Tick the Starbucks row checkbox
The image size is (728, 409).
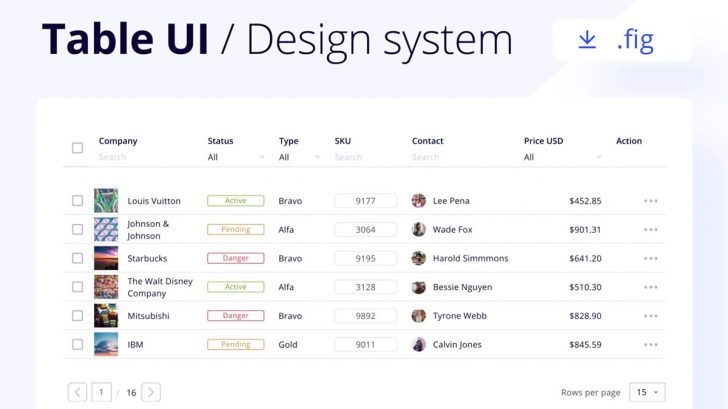click(78, 258)
